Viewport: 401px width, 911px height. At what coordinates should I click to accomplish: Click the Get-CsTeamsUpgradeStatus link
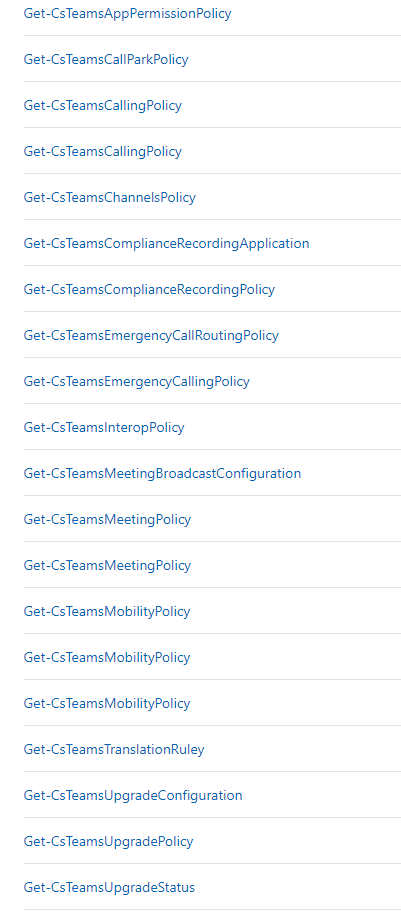pyautogui.click(x=109, y=887)
